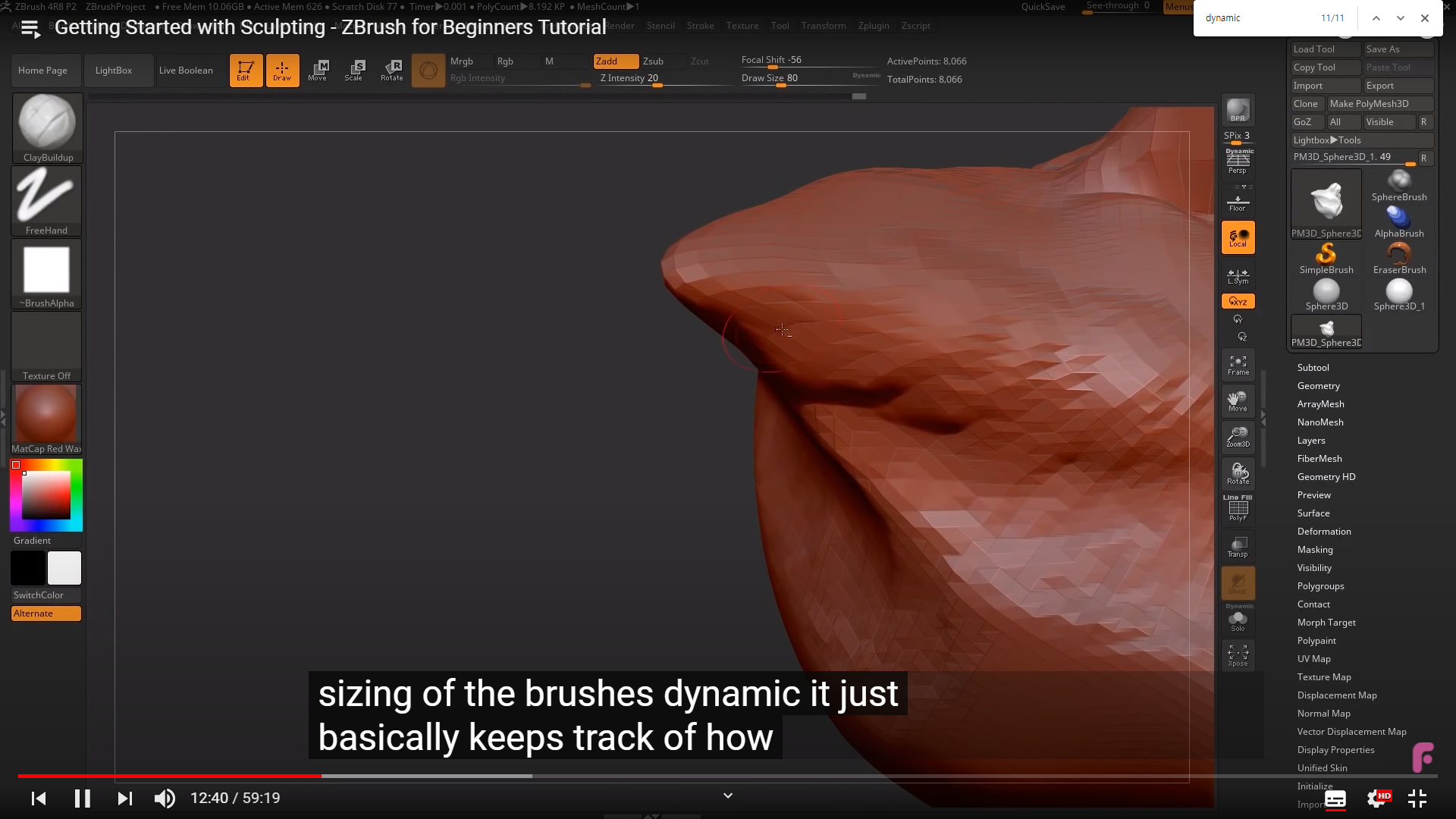Viewport: 1456px width, 819px height.
Task: Open the Stroke menu
Action: click(x=700, y=26)
